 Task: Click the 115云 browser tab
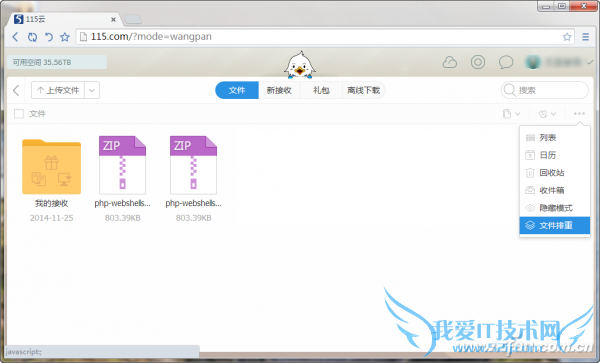coord(63,19)
